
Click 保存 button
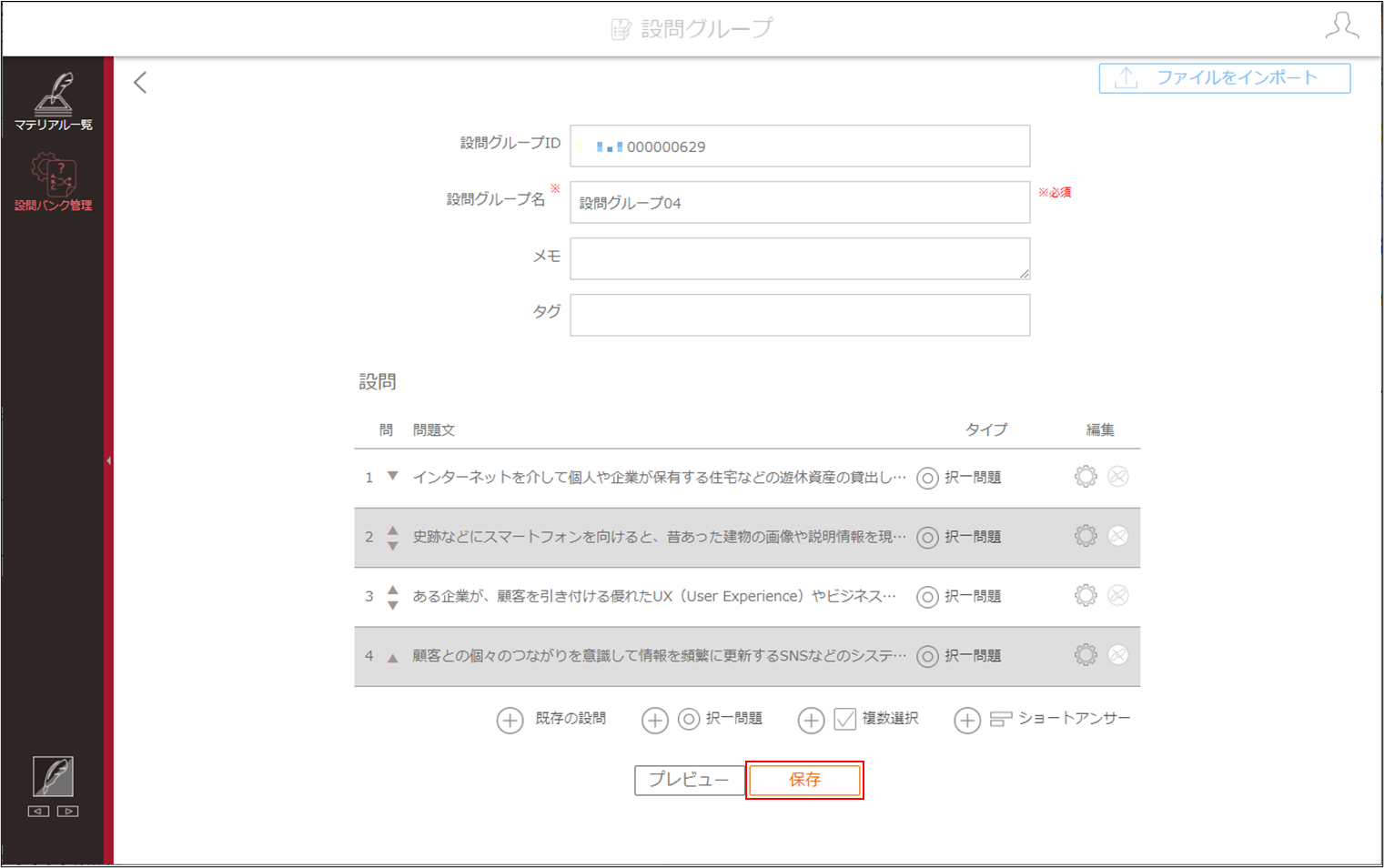tap(804, 780)
